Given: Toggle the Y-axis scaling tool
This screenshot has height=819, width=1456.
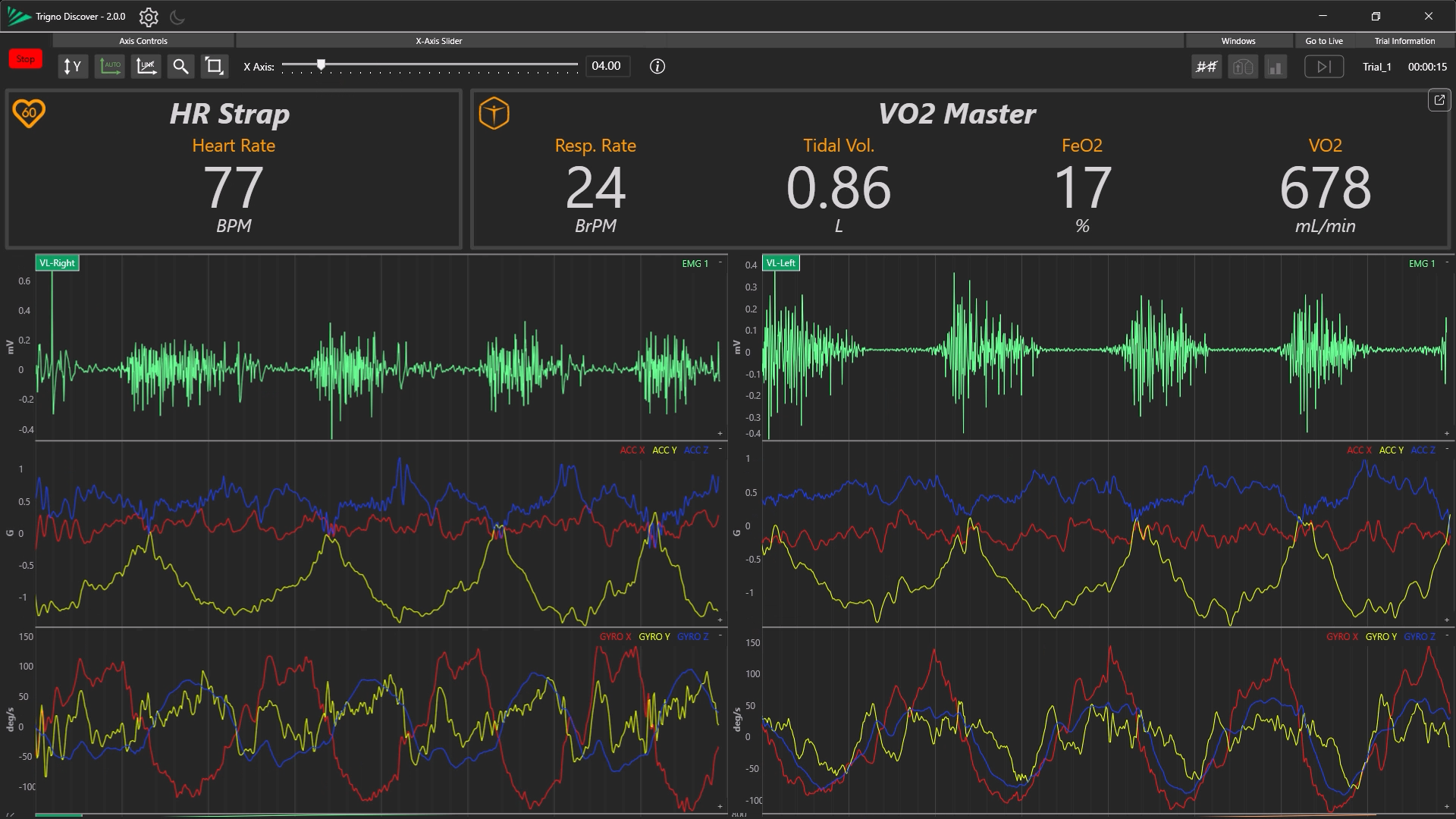Looking at the screenshot, I should click(x=73, y=67).
